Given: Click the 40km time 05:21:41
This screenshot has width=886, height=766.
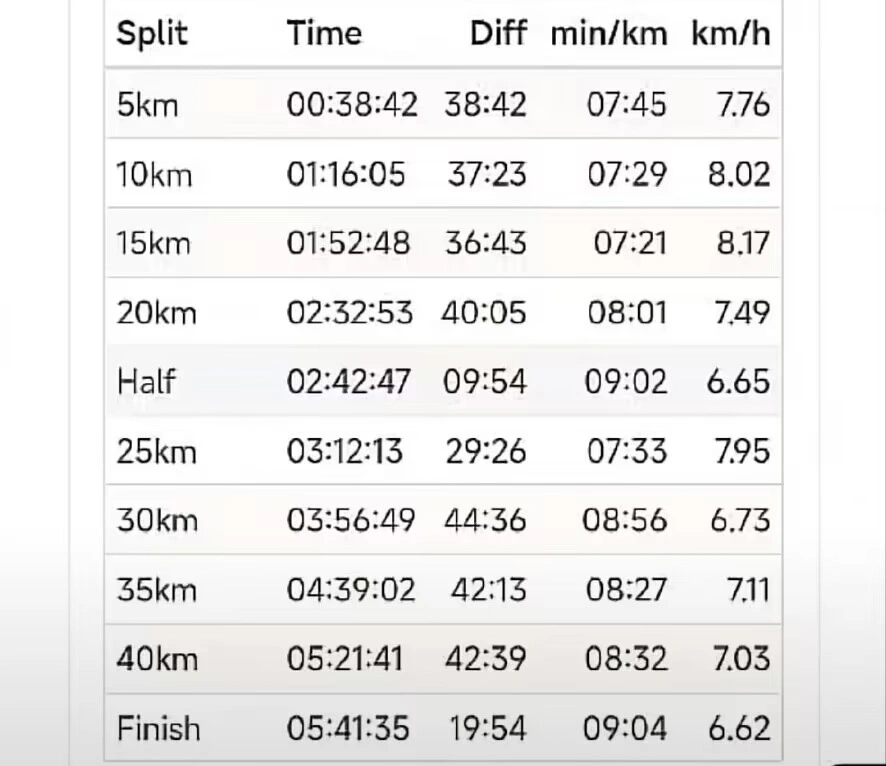Looking at the screenshot, I should click(x=345, y=659).
